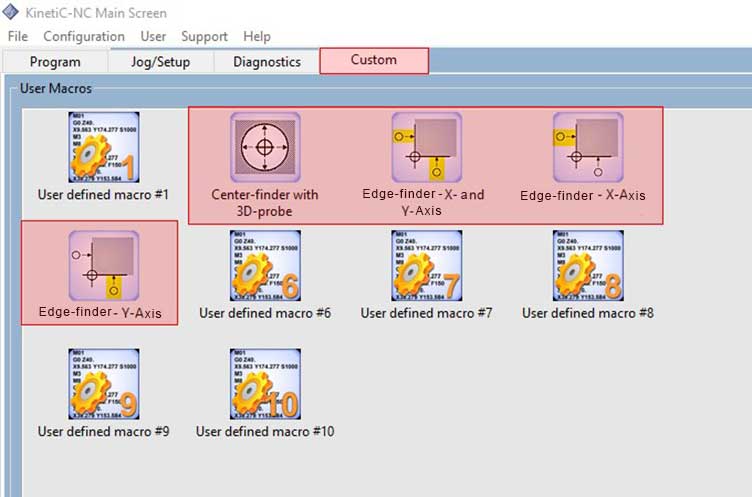Viewport: 752px width, 497px height.
Task: Open the Support menu
Action: tap(204, 36)
